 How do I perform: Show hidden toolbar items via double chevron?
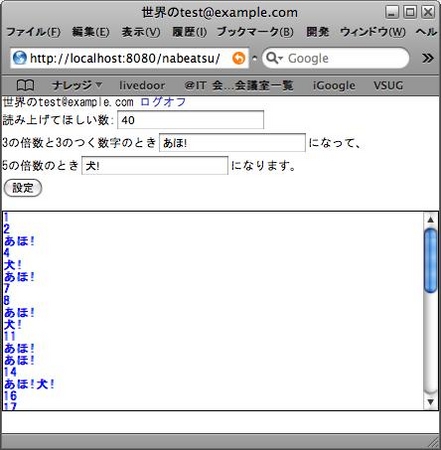pos(428,58)
